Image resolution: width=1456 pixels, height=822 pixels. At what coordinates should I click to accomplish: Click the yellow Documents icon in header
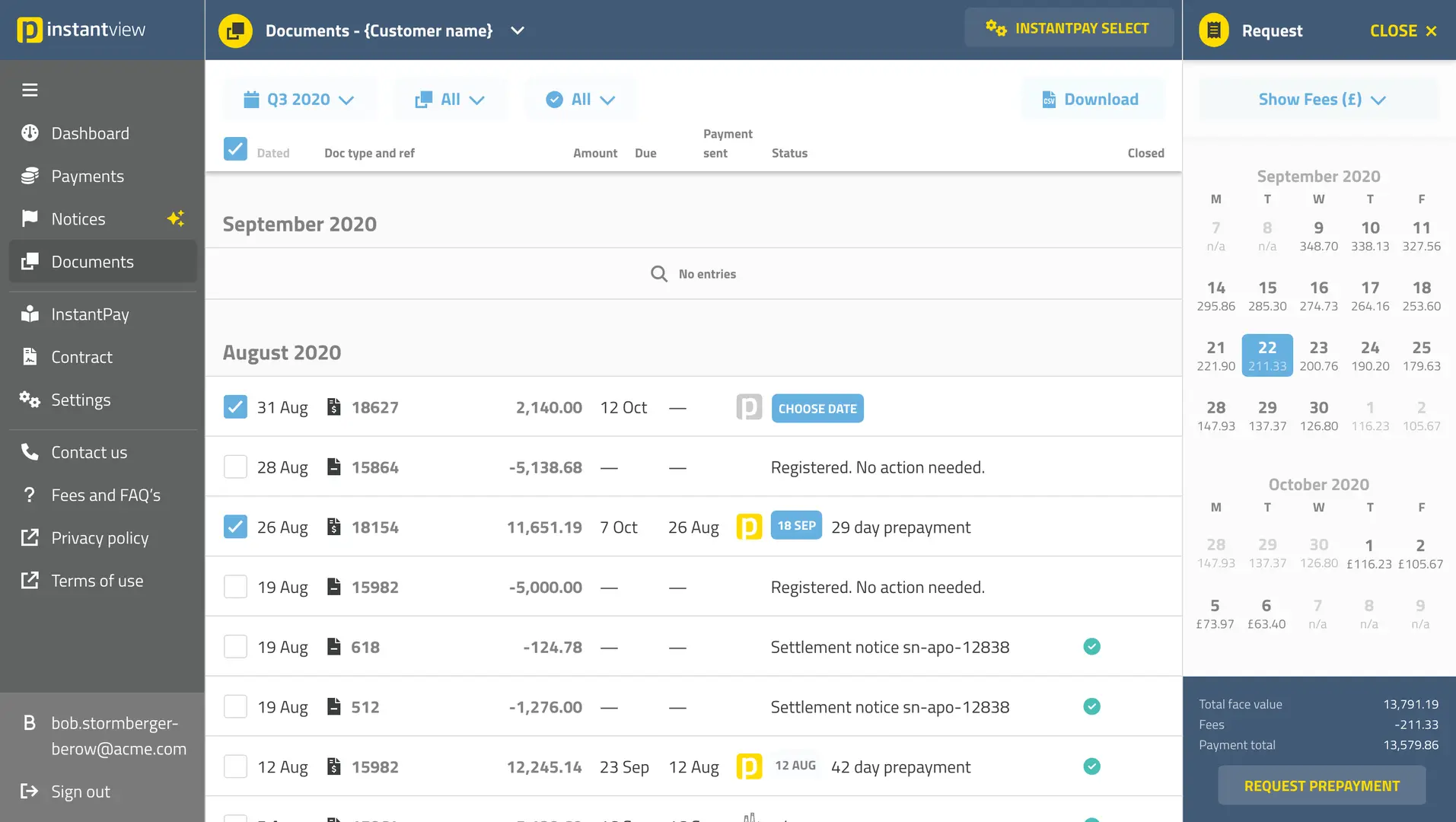(x=235, y=30)
